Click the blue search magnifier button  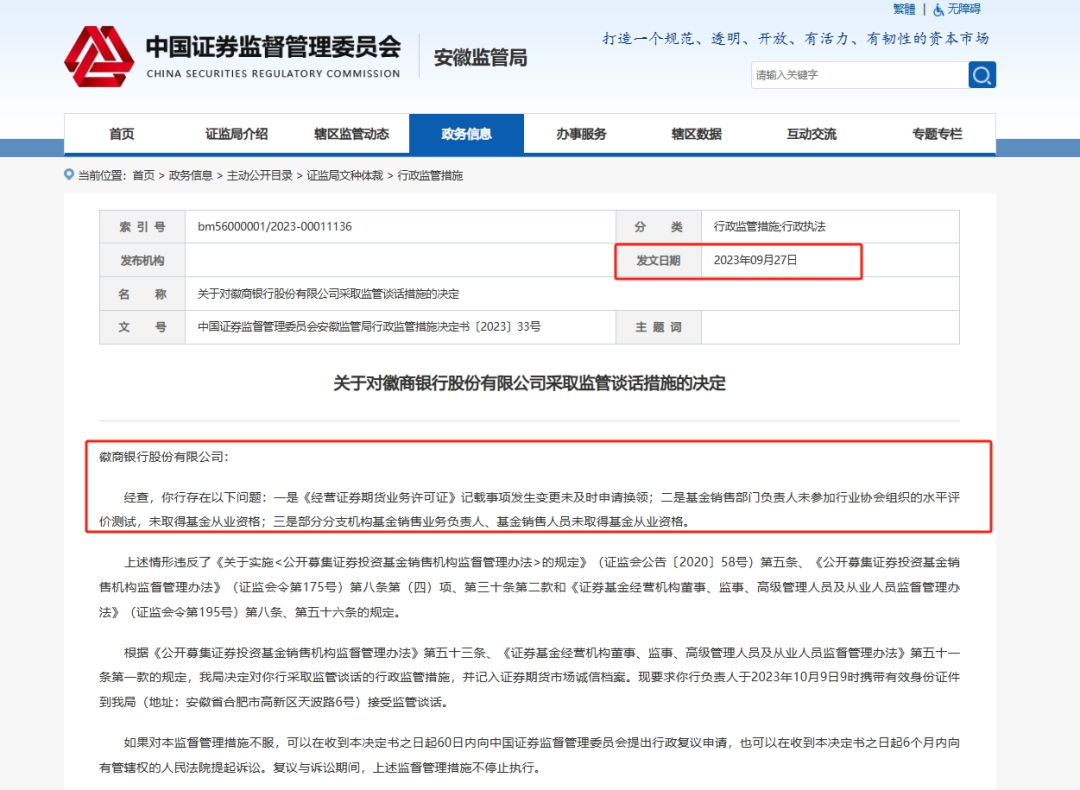point(982,74)
